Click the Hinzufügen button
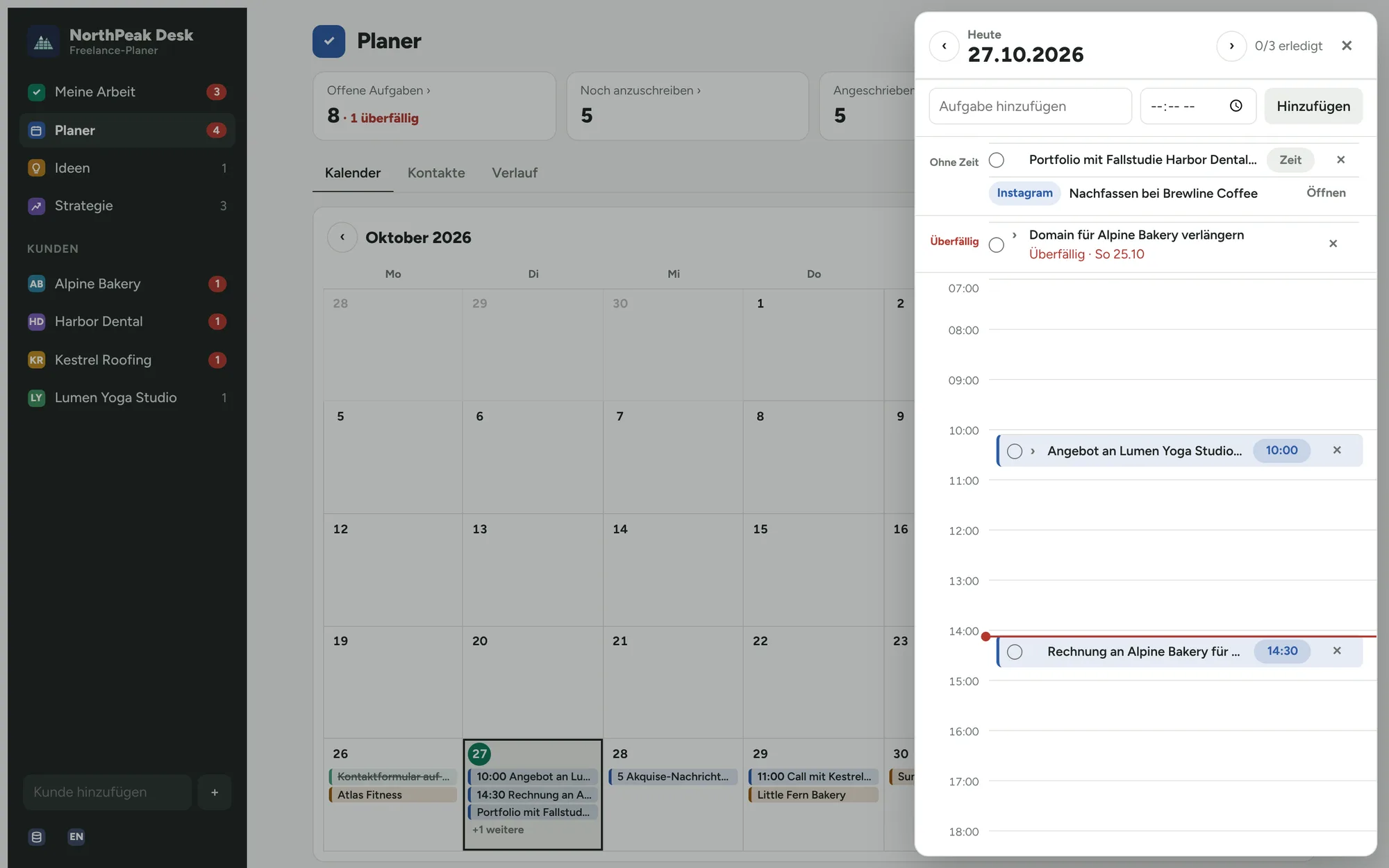The height and width of the screenshot is (868, 1389). pos(1313,106)
